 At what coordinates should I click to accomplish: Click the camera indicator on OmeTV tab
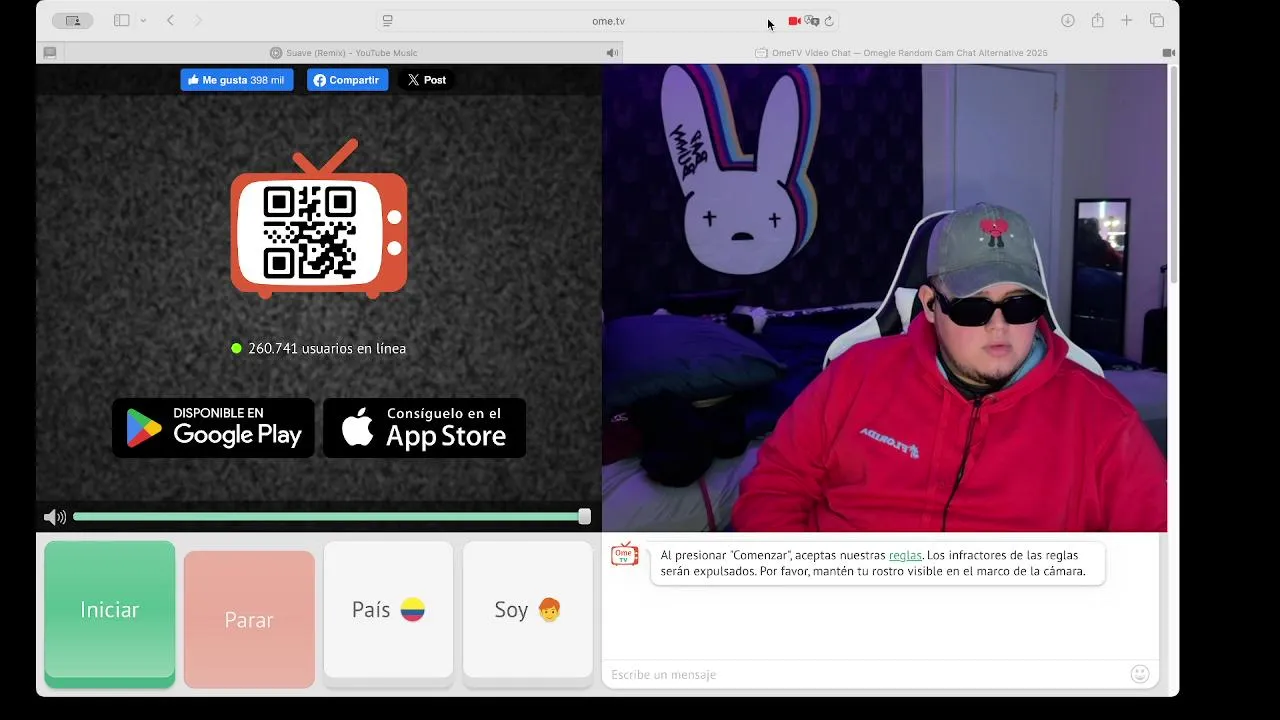point(1168,53)
